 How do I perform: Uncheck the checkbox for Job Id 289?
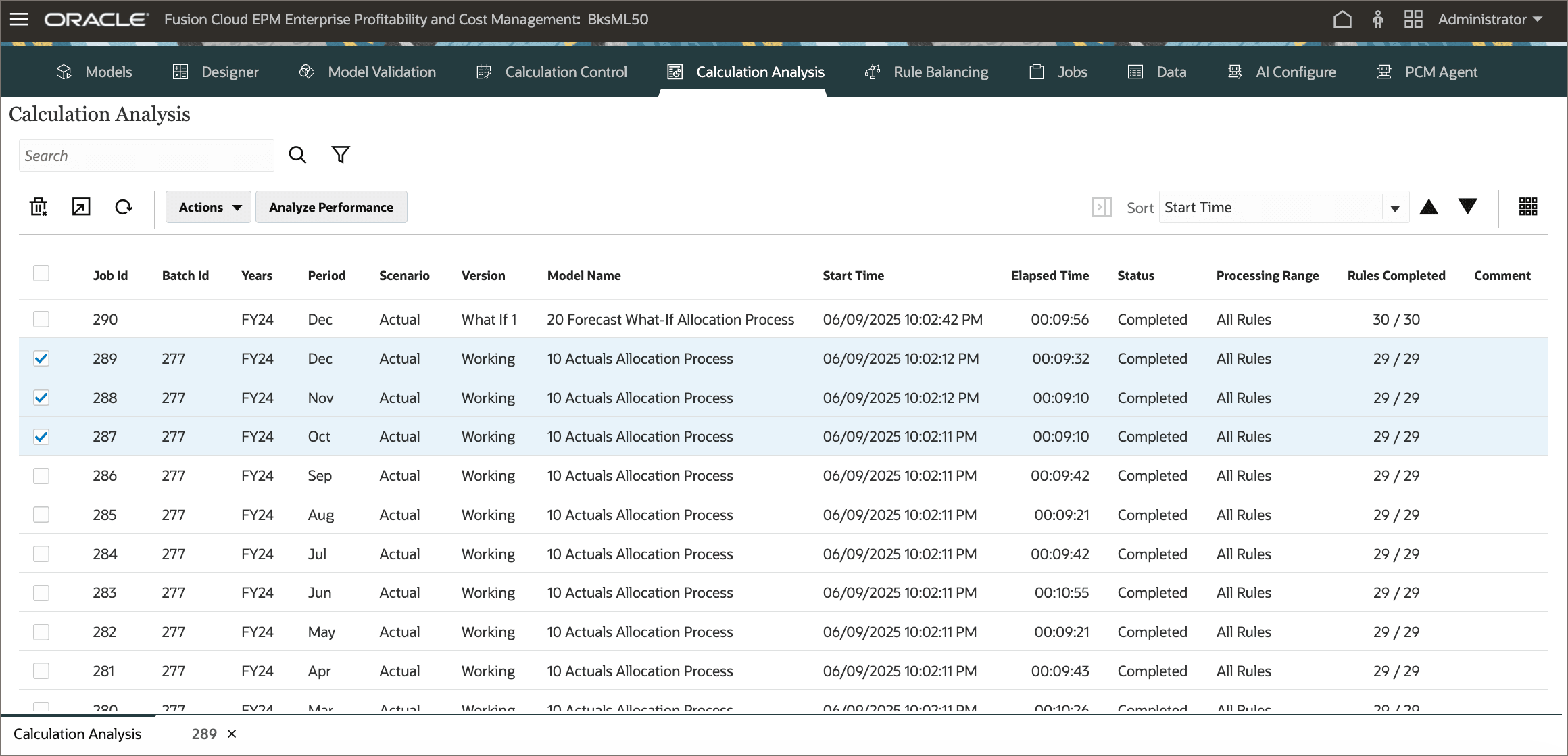(41, 358)
